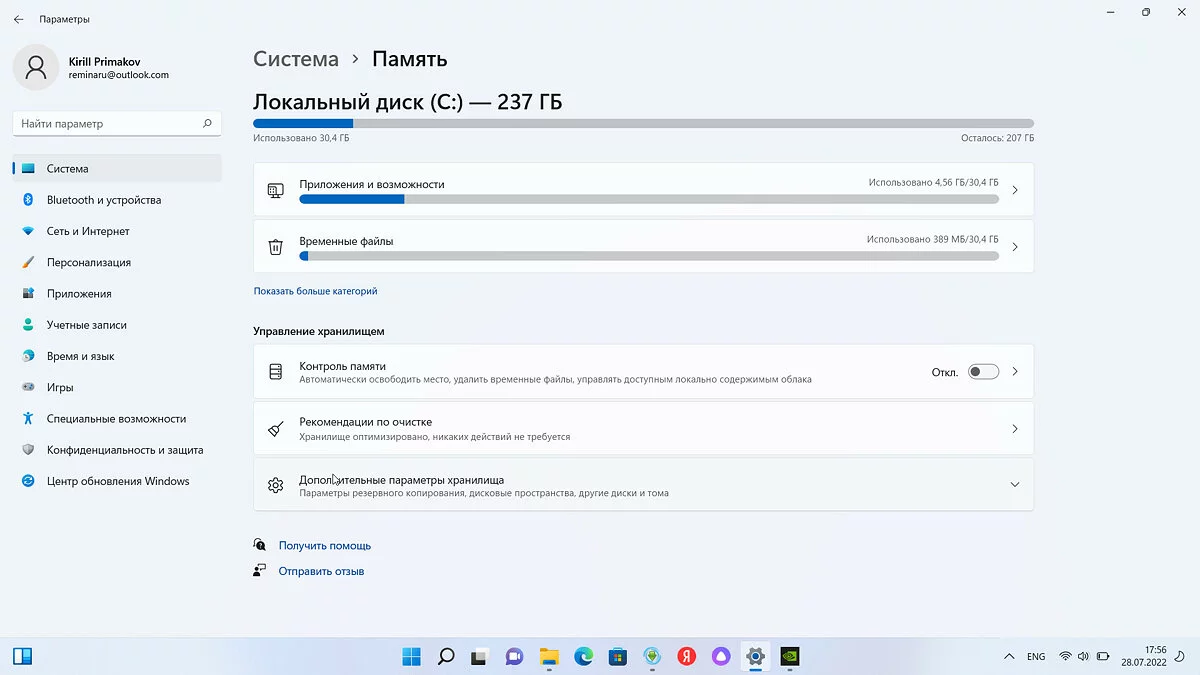
Task: Click the Конфиденциальность и защита shield icon
Action: tap(28, 450)
